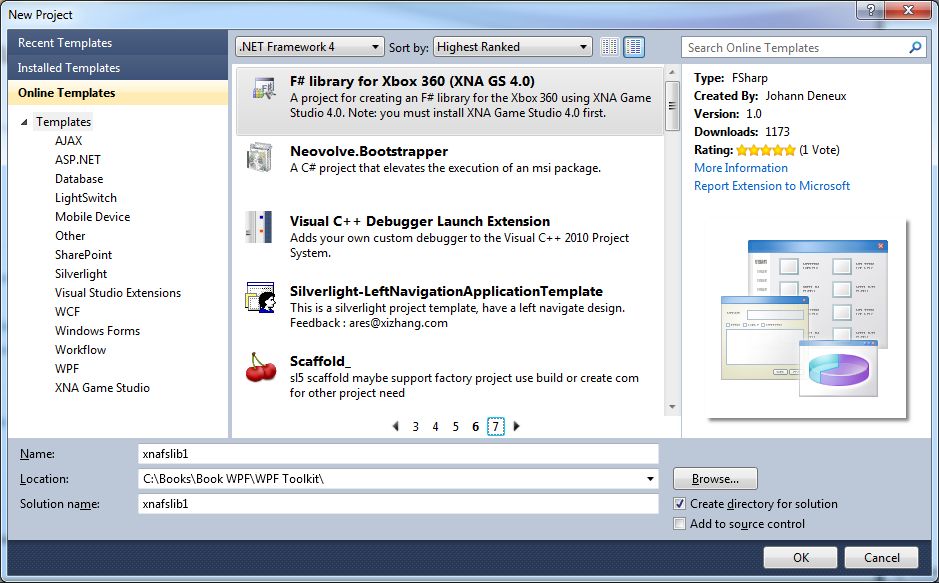939x583 pixels.
Task: Open the .NET Framework 4 dropdown
Action: pos(374,46)
